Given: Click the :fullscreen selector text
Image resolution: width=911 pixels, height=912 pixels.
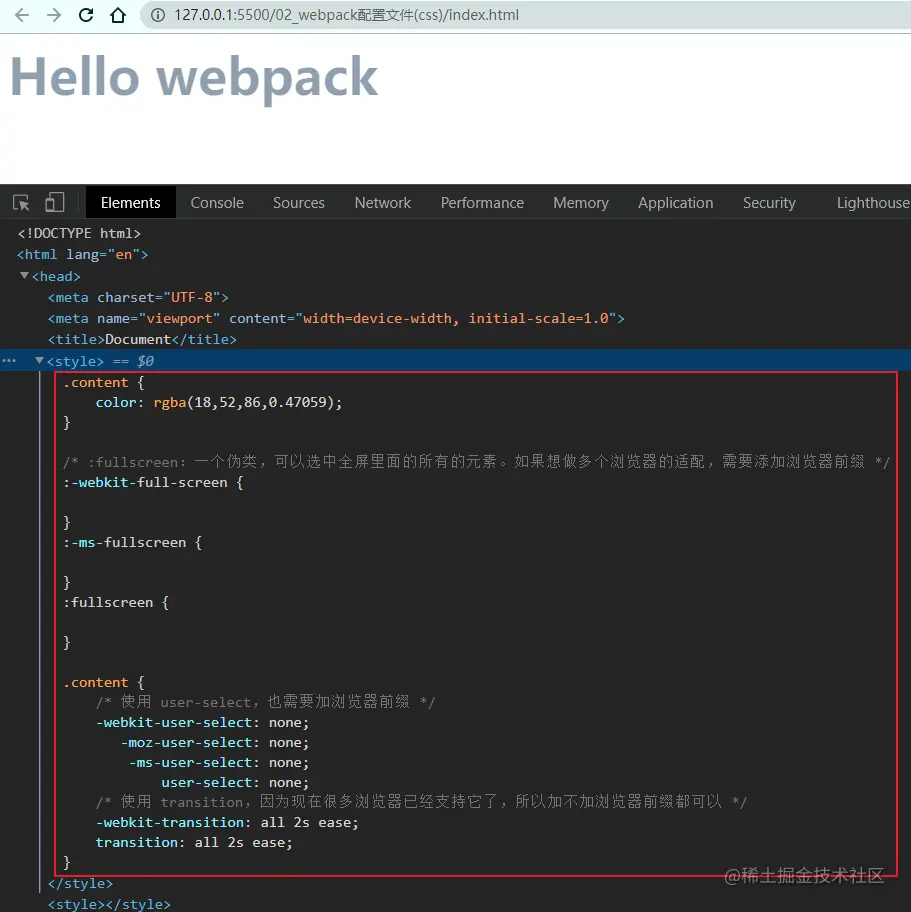Looking at the screenshot, I should click(108, 603).
